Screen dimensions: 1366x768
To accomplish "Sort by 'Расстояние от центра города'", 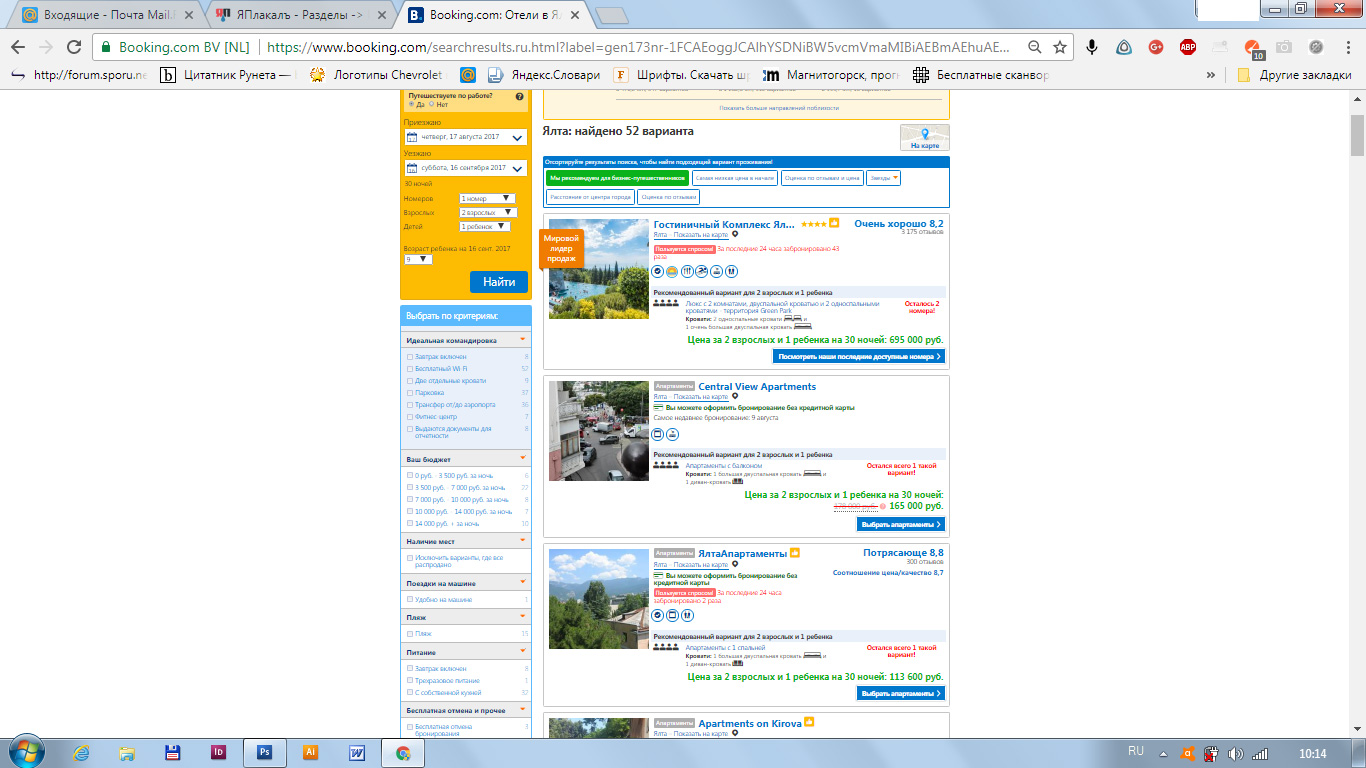I will tap(590, 197).
